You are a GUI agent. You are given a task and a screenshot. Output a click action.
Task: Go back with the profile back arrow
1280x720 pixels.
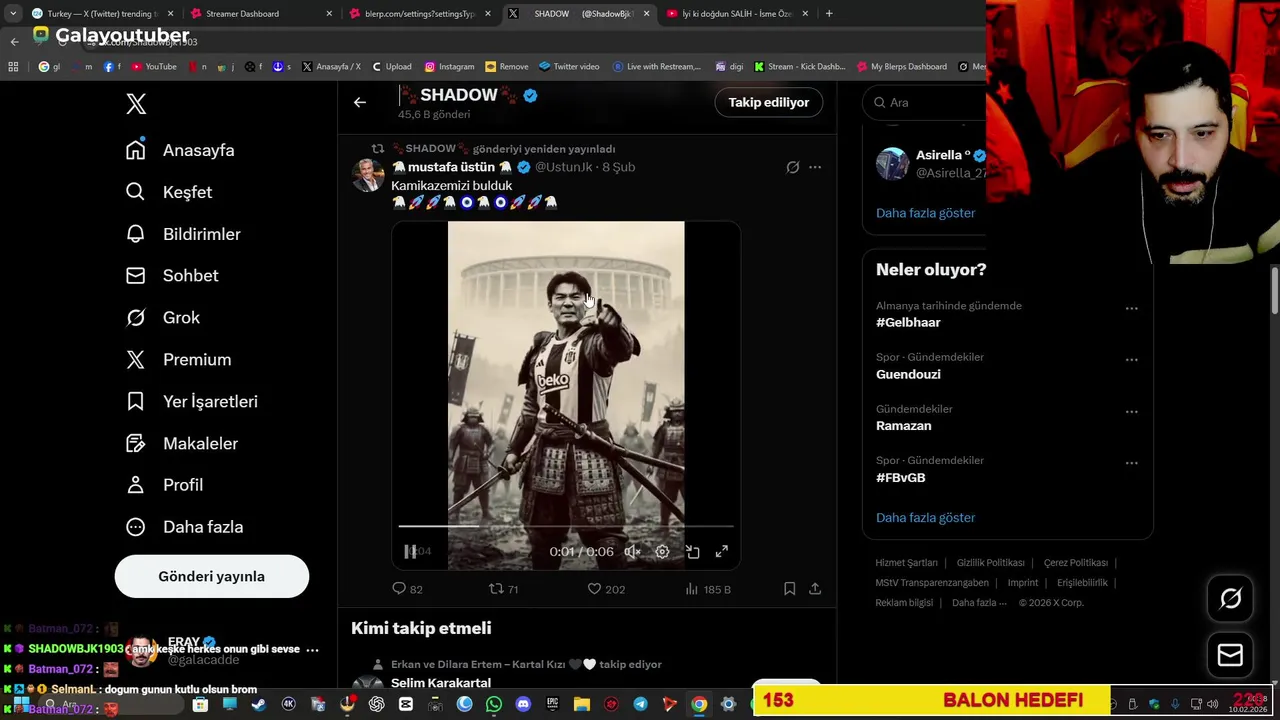pos(360,102)
